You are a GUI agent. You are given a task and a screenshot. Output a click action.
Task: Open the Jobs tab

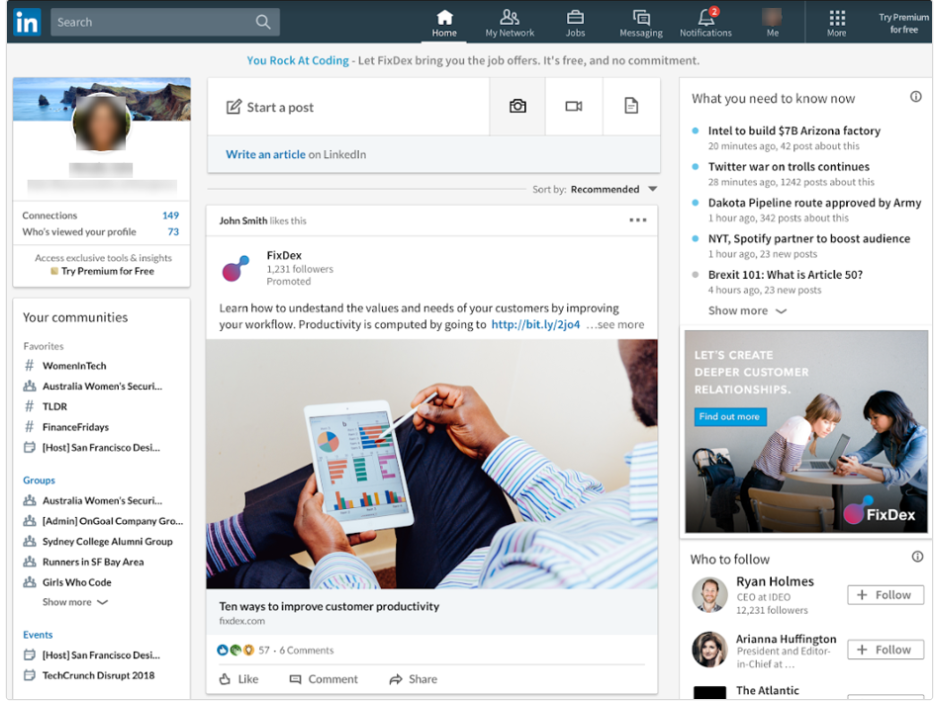(x=575, y=23)
